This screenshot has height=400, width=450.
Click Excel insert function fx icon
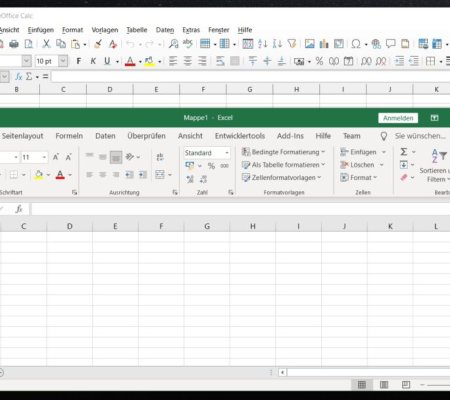(x=19, y=209)
